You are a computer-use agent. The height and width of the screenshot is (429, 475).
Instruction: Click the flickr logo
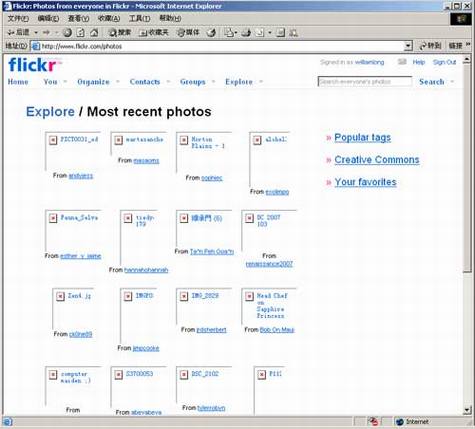point(32,65)
